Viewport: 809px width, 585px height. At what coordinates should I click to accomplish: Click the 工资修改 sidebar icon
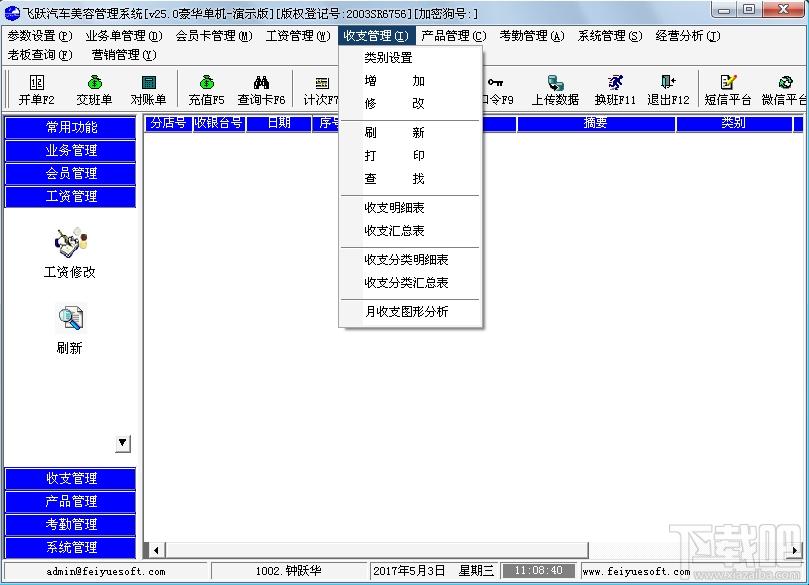point(70,242)
